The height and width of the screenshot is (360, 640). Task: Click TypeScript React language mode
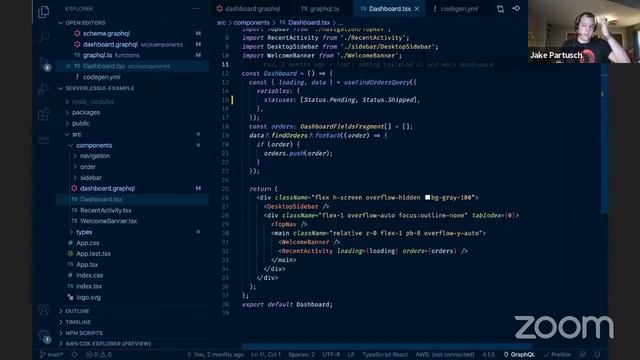coord(385,355)
